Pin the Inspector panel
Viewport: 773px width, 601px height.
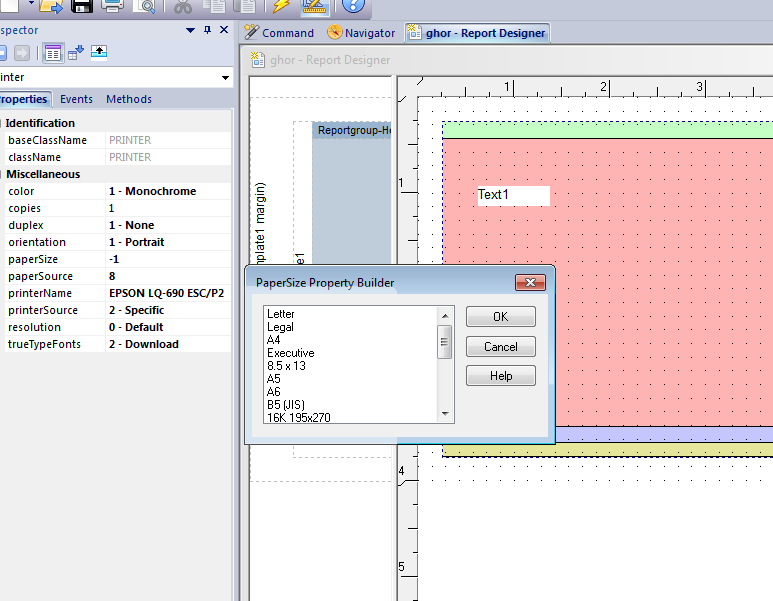click(207, 31)
